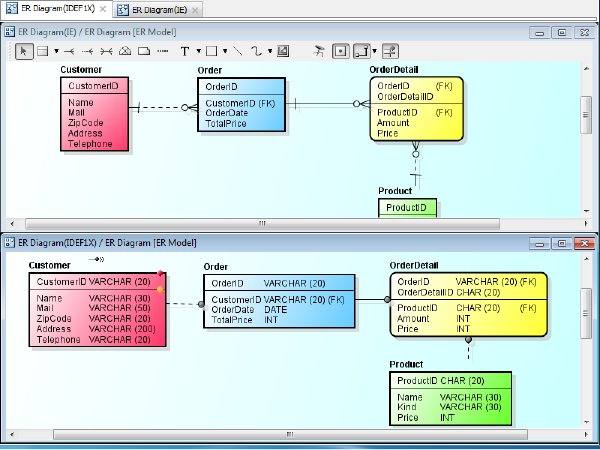Expand the curved line tool dropdown
Viewport: 600px width, 450px height.
click(x=269, y=50)
